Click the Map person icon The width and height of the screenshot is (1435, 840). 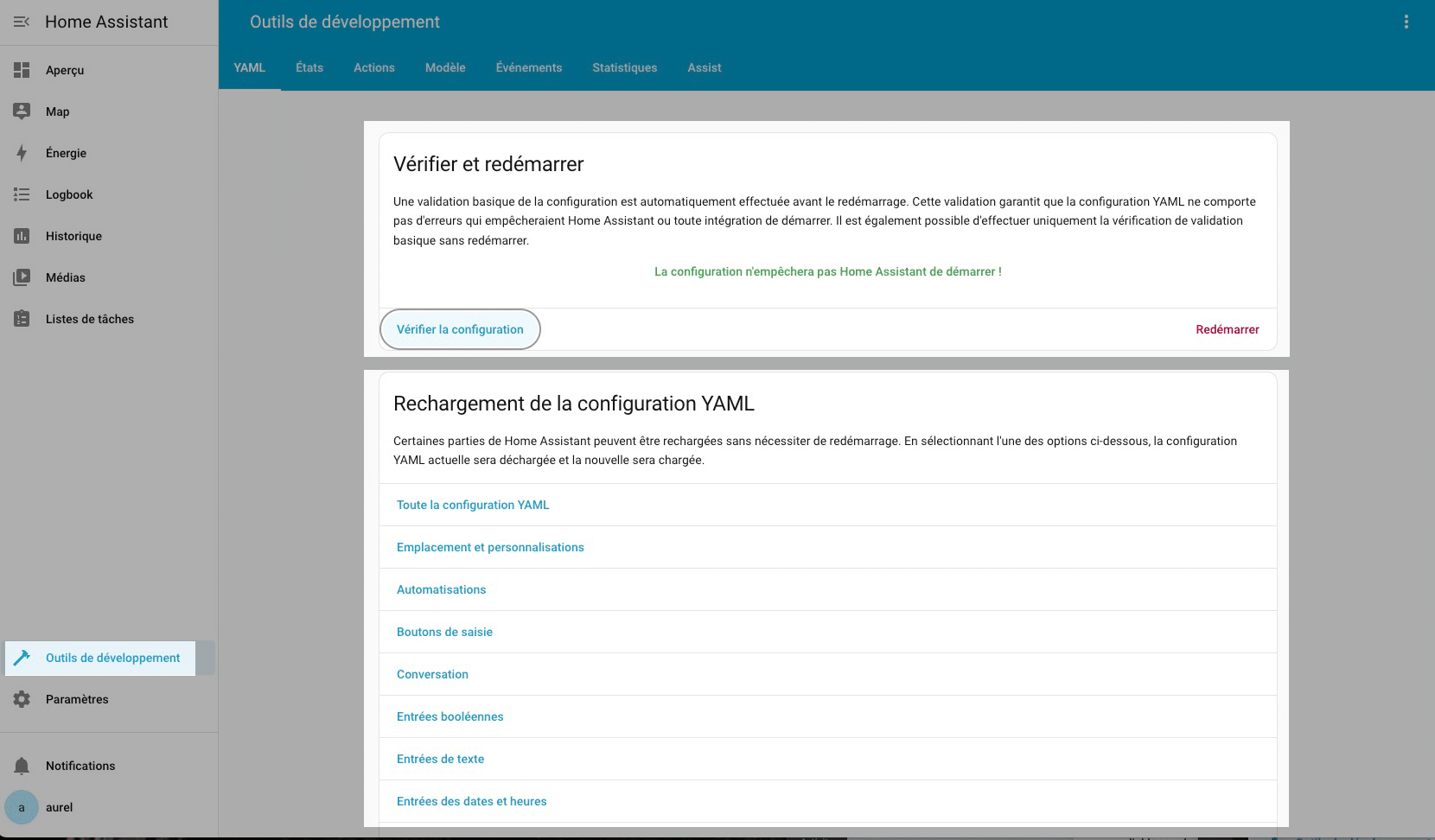click(22, 111)
